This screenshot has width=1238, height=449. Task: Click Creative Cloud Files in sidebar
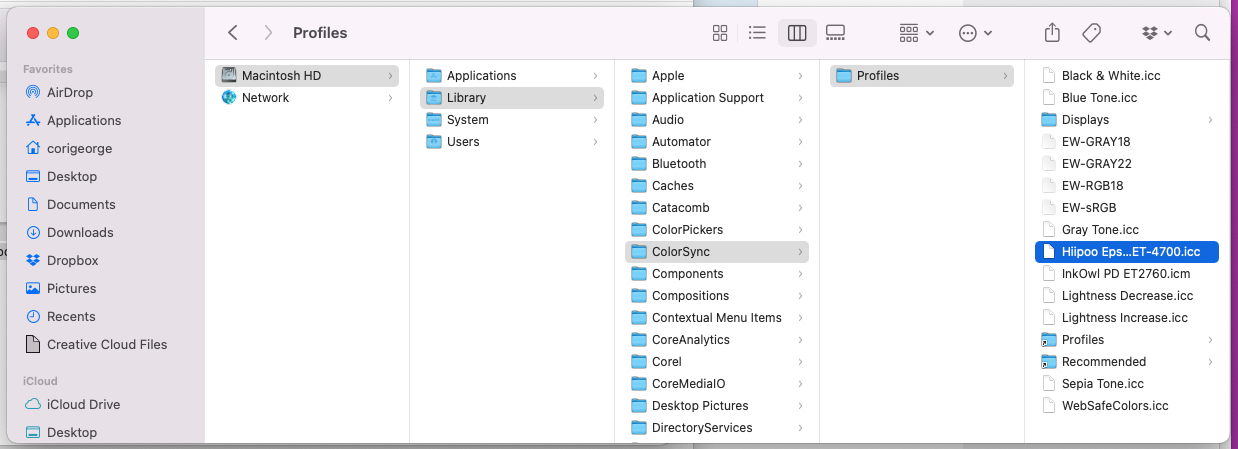point(107,344)
